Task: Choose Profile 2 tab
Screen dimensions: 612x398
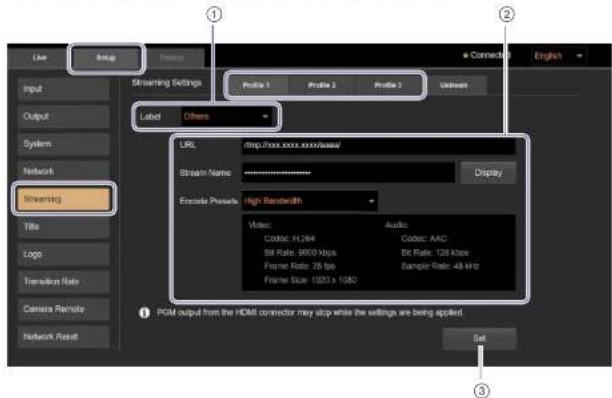Action: point(322,85)
